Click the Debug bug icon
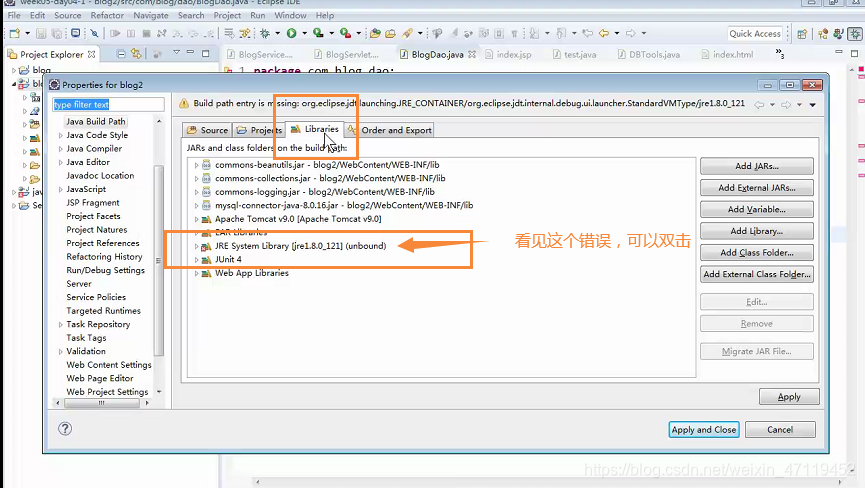 [265, 33]
